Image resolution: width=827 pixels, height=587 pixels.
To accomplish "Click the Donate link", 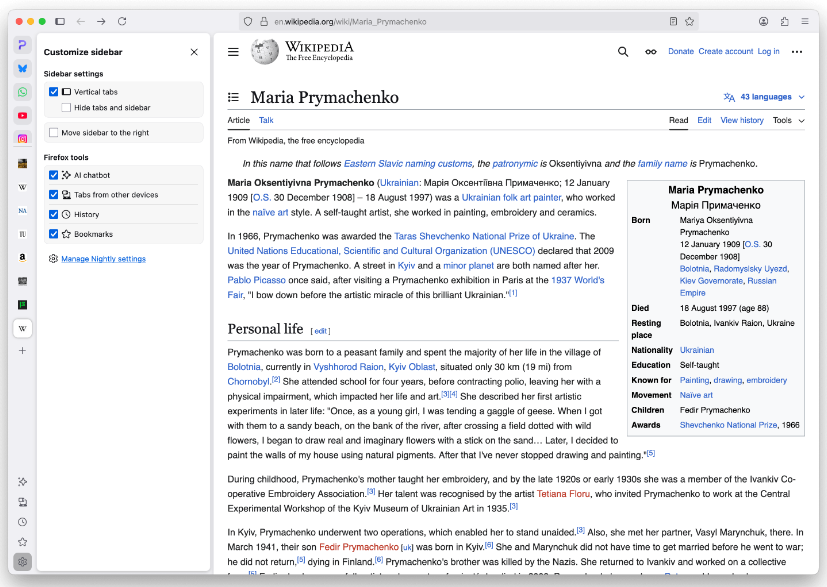I will (681, 52).
